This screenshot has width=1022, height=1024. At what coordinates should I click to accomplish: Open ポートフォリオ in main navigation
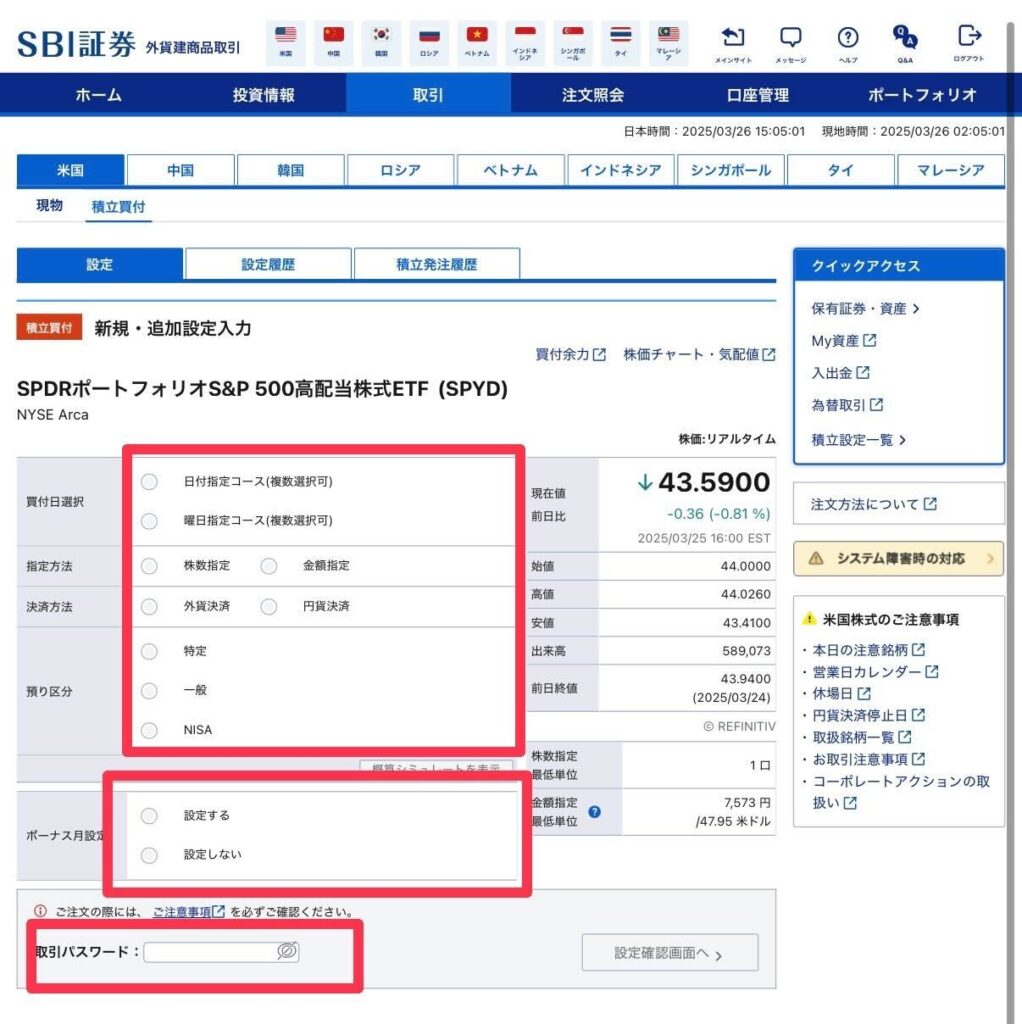pos(922,95)
